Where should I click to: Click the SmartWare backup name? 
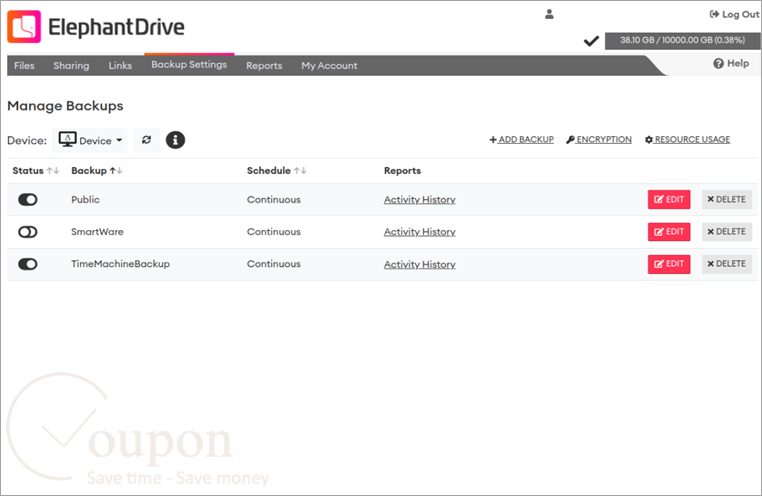coord(97,232)
